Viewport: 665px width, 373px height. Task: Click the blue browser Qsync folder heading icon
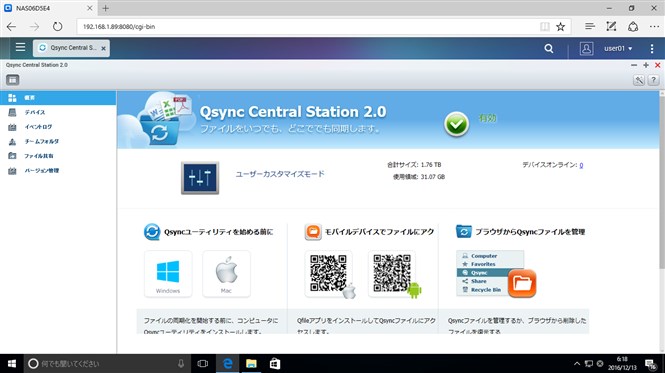[464, 232]
